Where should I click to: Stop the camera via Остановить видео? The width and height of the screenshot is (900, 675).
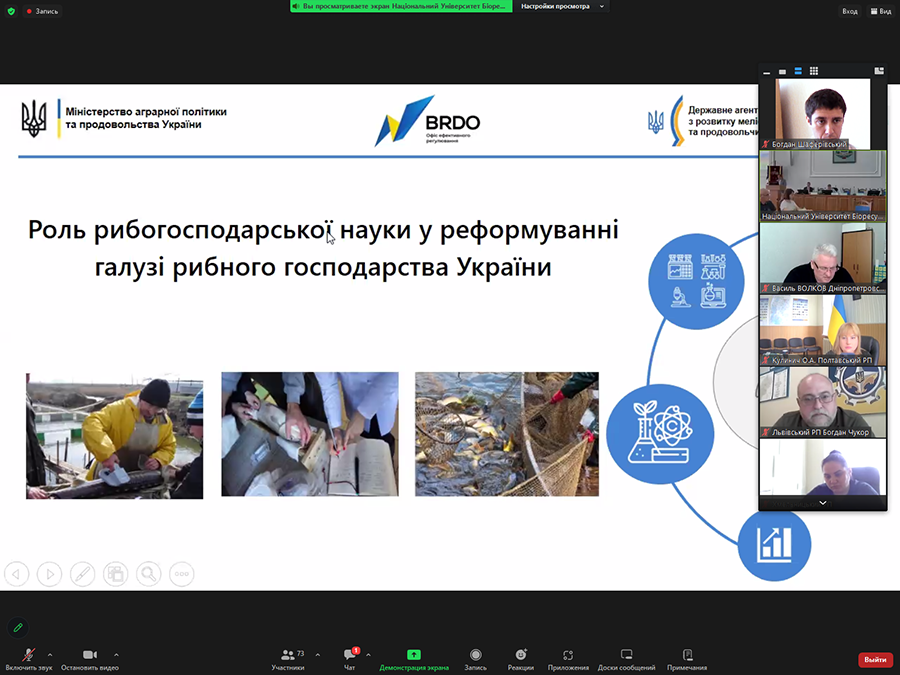[90, 659]
